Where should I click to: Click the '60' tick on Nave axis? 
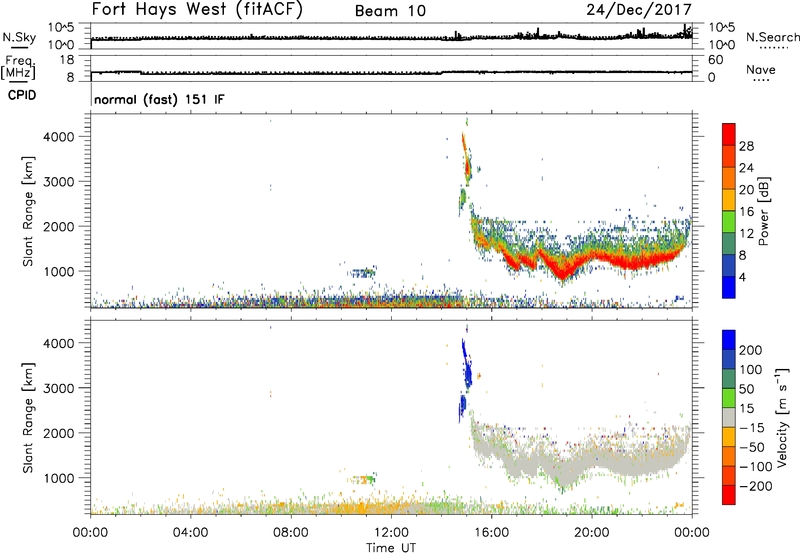point(715,60)
